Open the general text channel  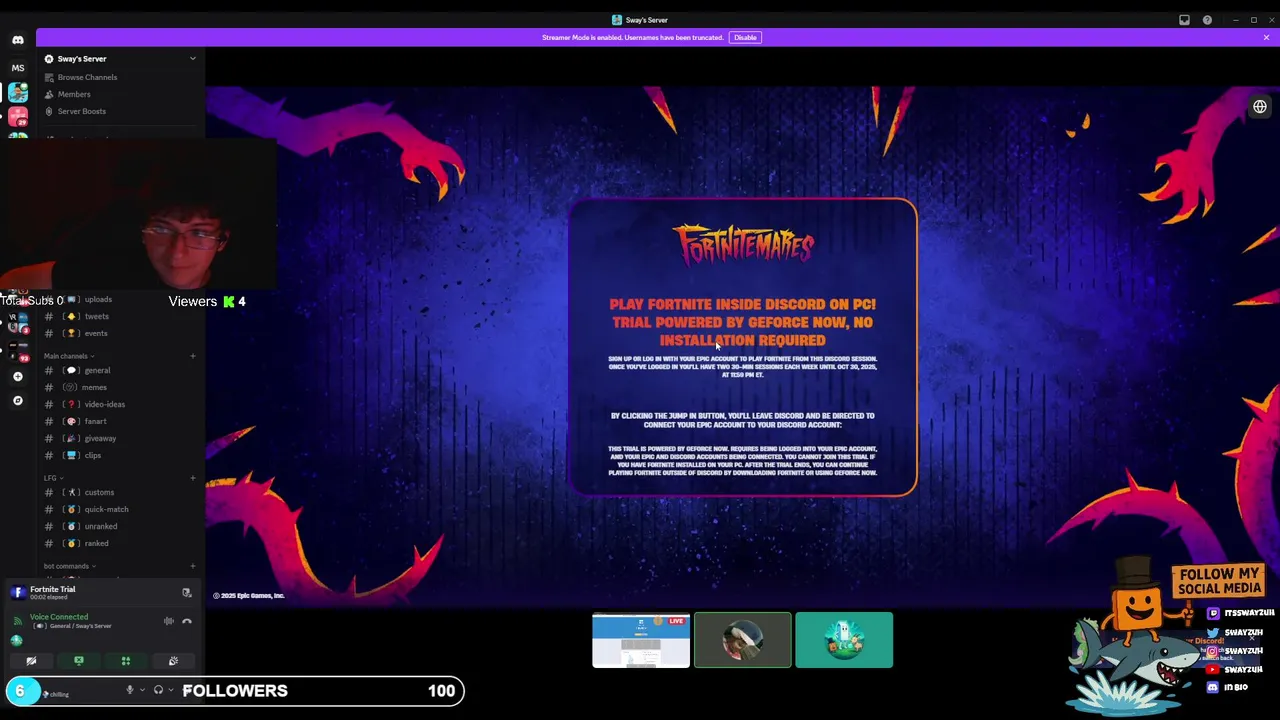tap(120, 370)
